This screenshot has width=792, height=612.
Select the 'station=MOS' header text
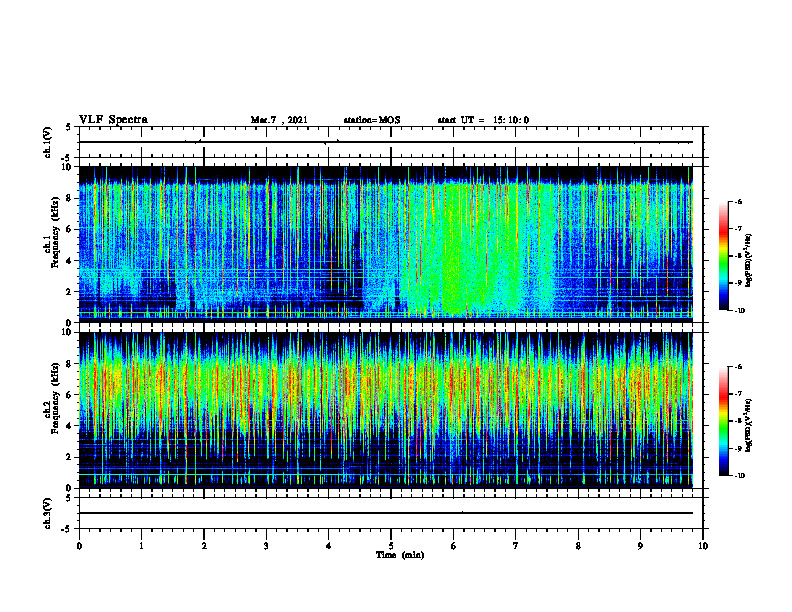tap(372, 120)
